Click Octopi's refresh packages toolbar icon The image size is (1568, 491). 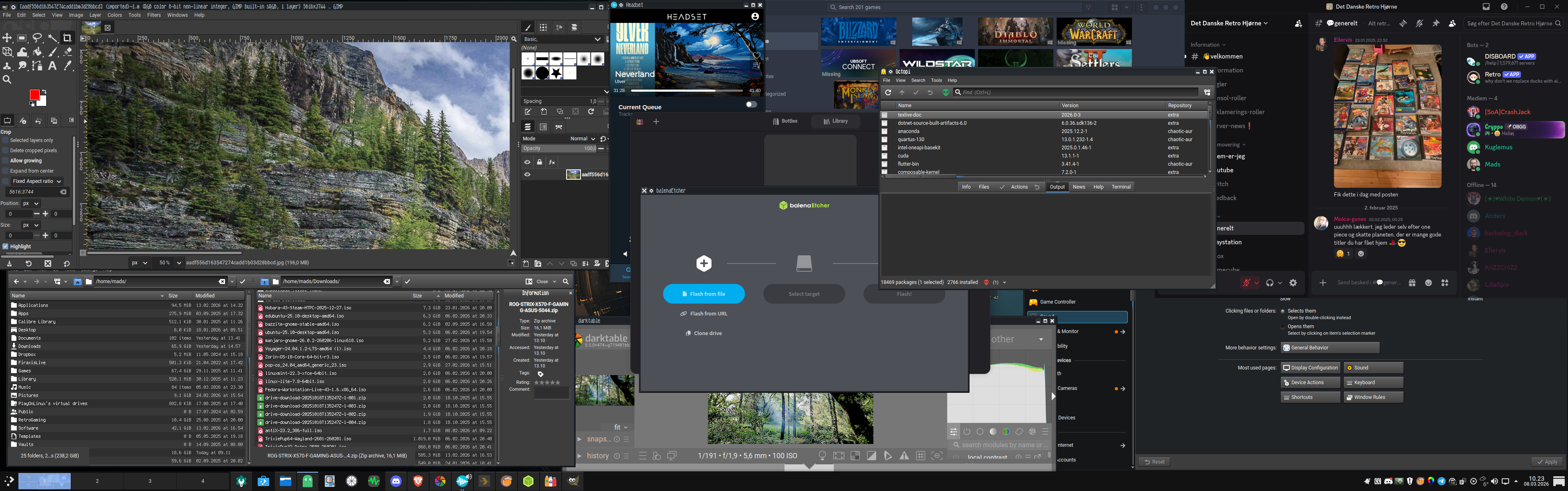click(x=888, y=92)
